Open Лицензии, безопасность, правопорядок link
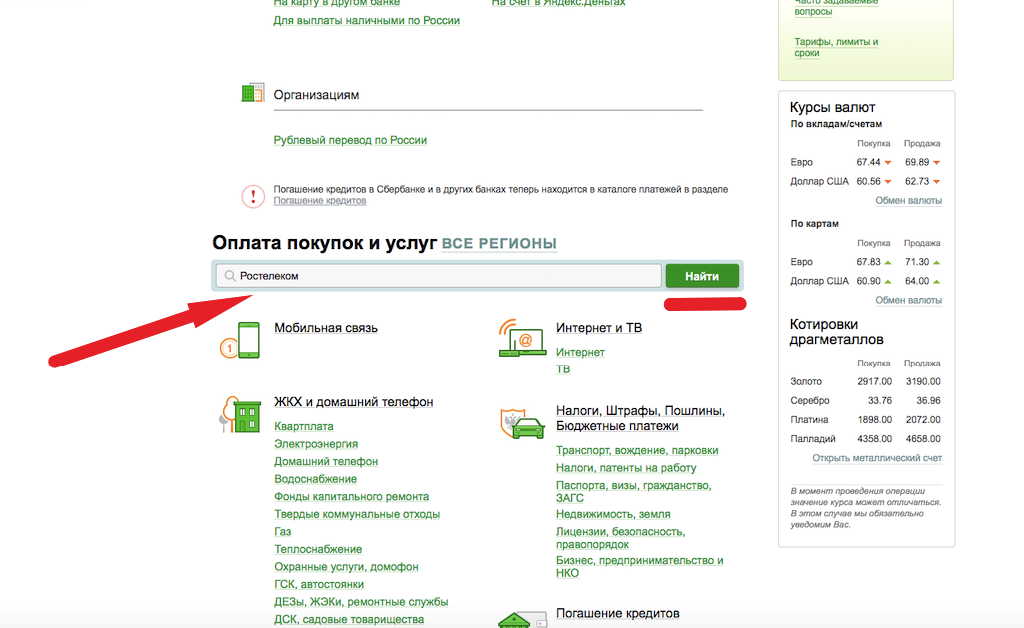 click(x=620, y=538)
